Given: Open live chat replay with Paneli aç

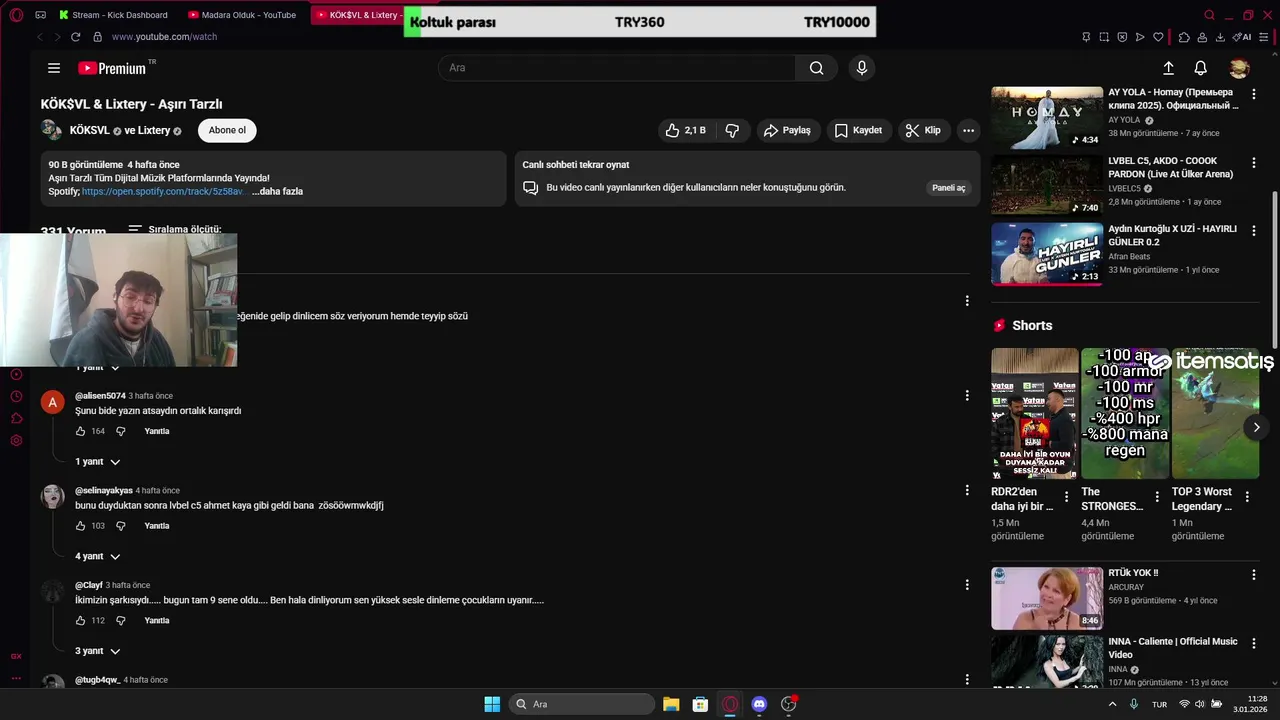Looking at the screenshot, I should tap(949, 188).
